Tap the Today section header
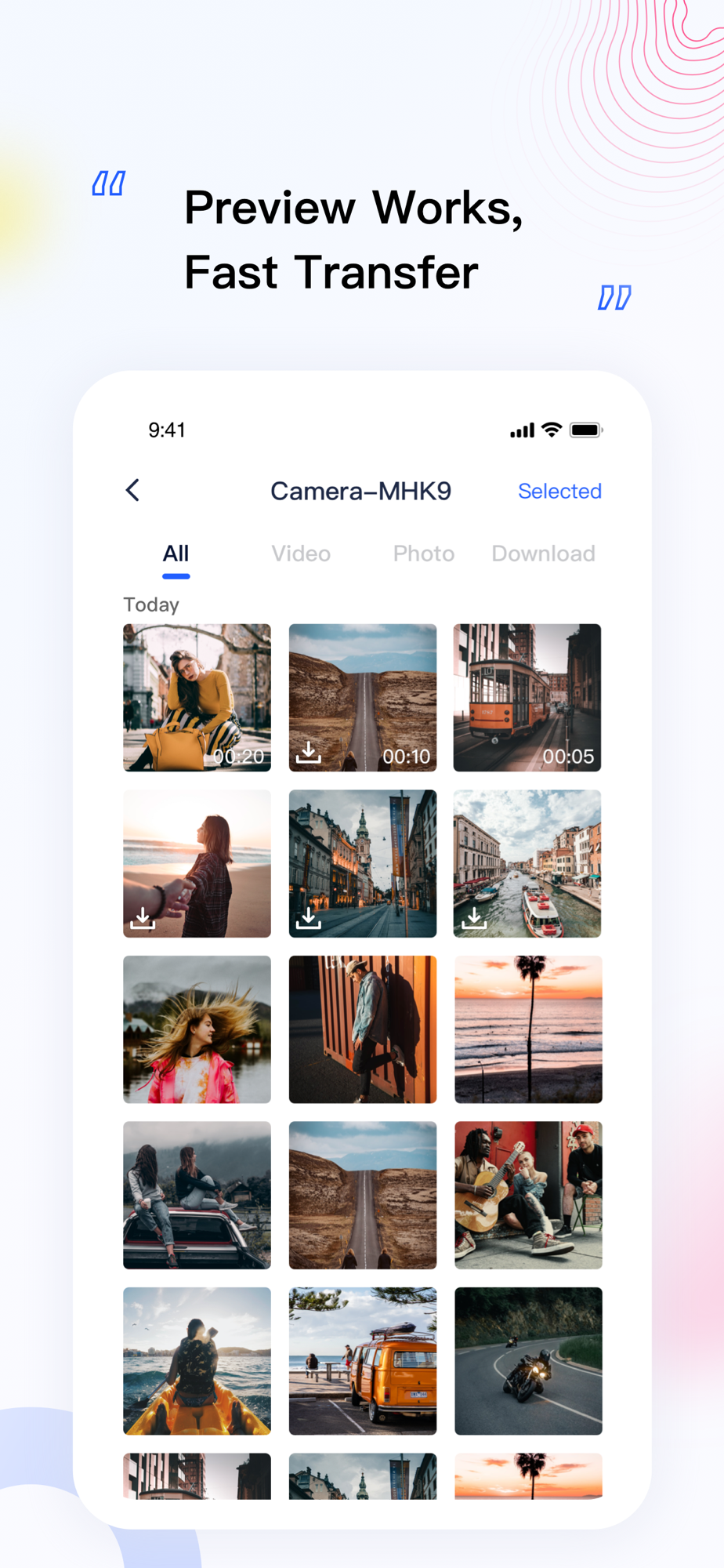 tap(151, 604)
